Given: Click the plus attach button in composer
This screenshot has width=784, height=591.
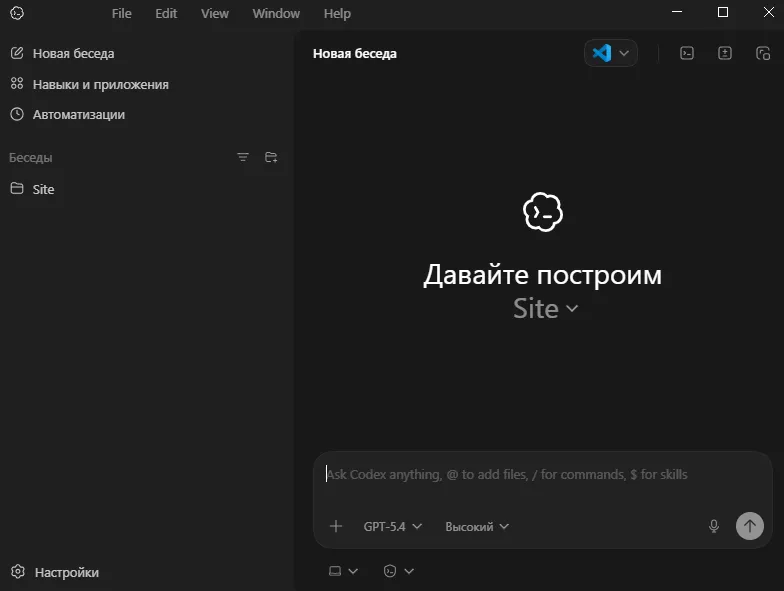Looking at the screenshot, I should pyautogui.click(x=336, y=526).
